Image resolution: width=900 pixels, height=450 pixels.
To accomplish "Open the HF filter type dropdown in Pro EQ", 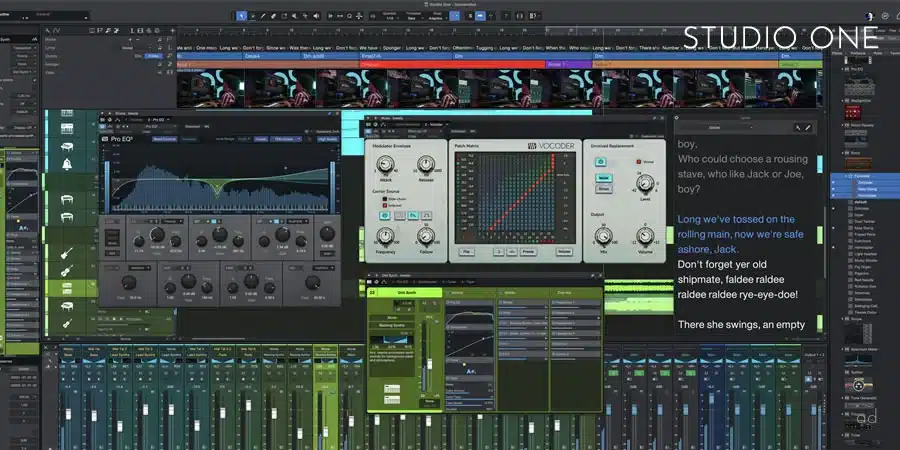I will point(297,221).
